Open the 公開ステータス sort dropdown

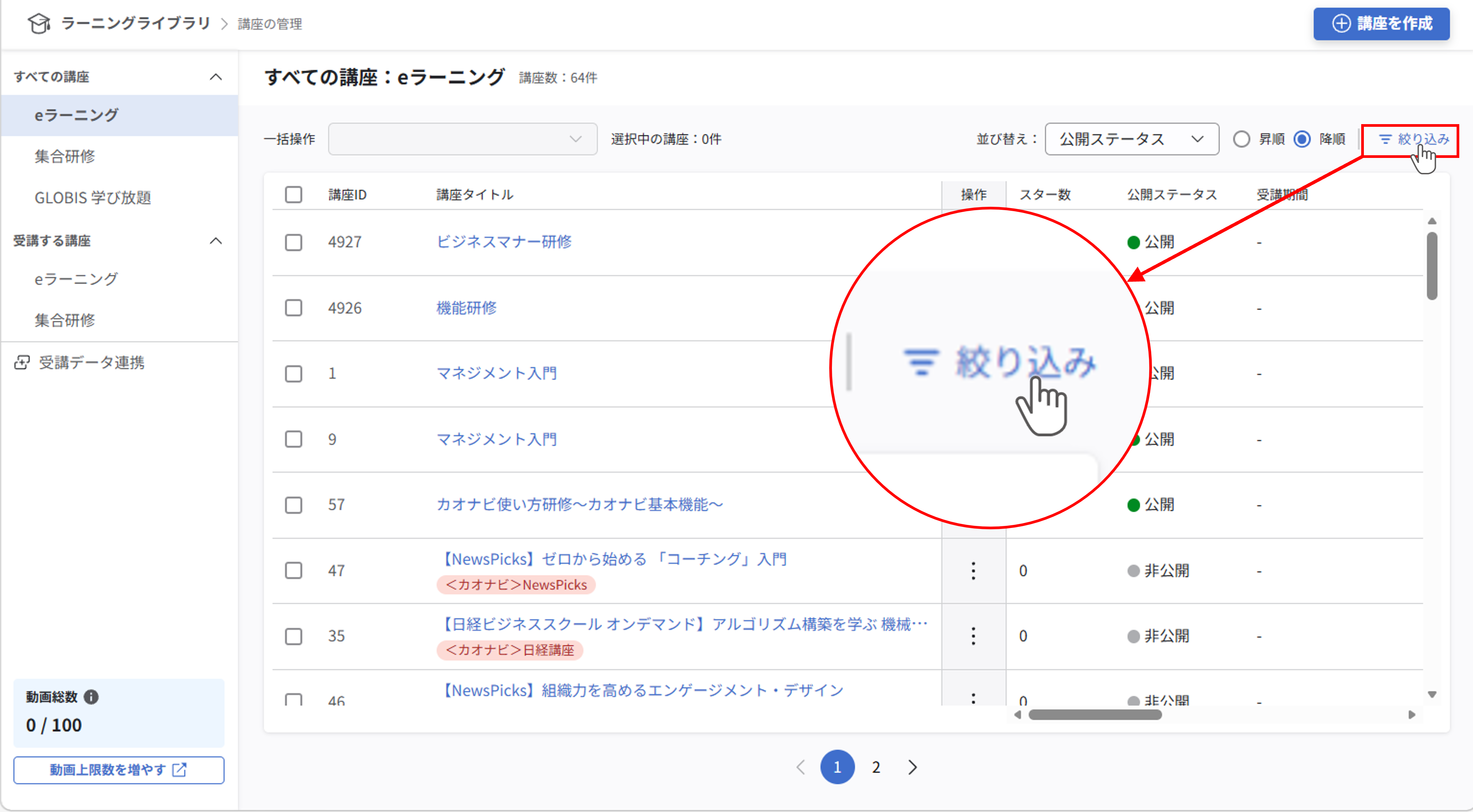click(x=1132, y=139)
